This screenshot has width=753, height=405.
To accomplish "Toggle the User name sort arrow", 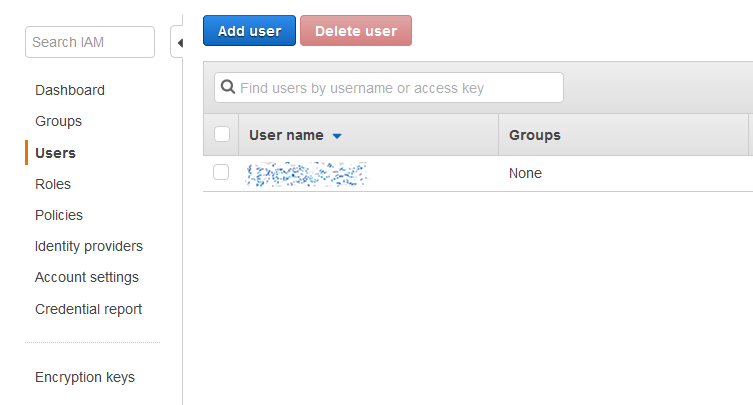I will coord(337,136).
